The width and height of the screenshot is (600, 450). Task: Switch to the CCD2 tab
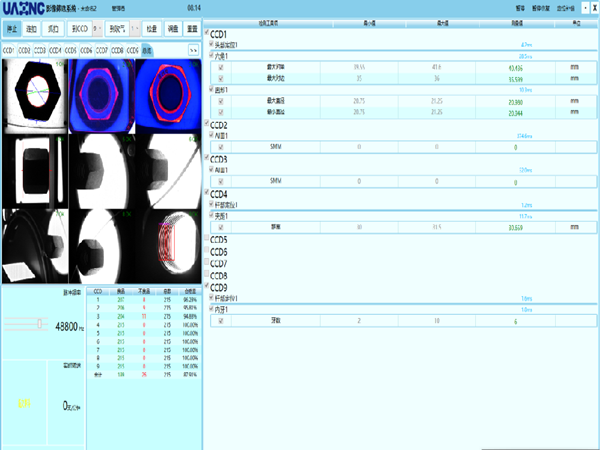pyautogui.click(x=25, y=48)
